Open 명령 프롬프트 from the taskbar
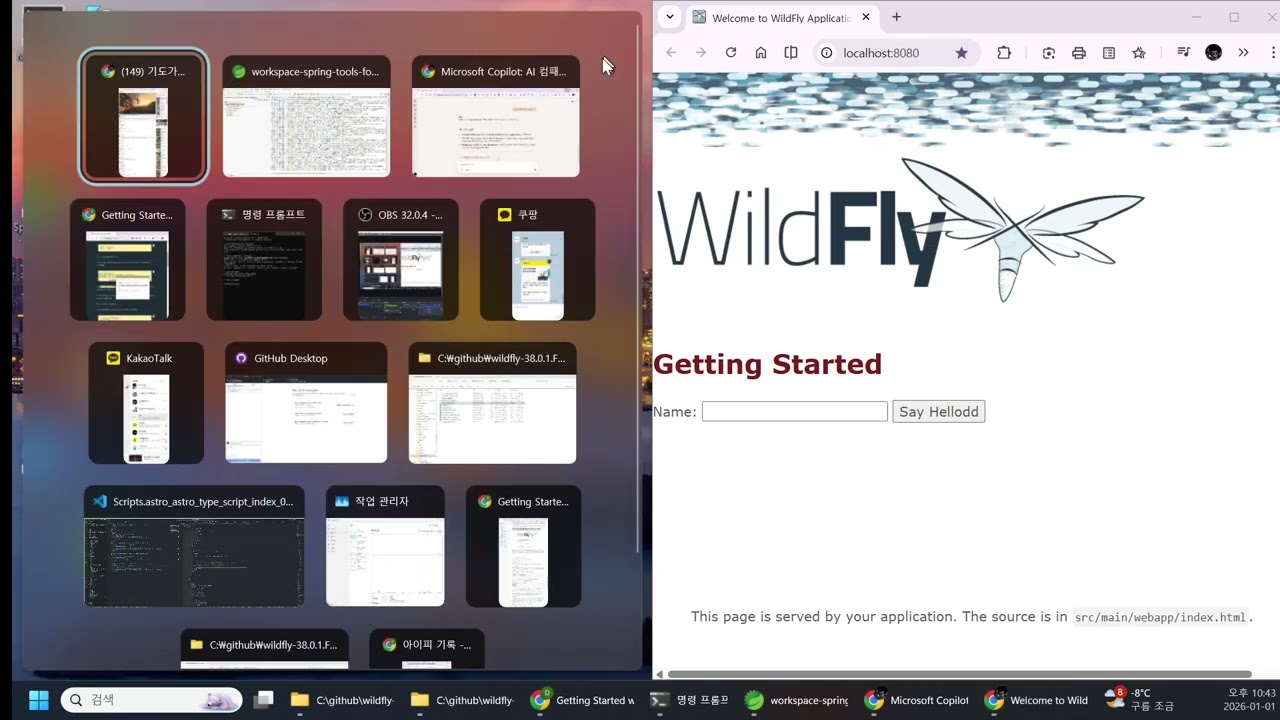This screenshot has height=720, width=1280. 689,700
